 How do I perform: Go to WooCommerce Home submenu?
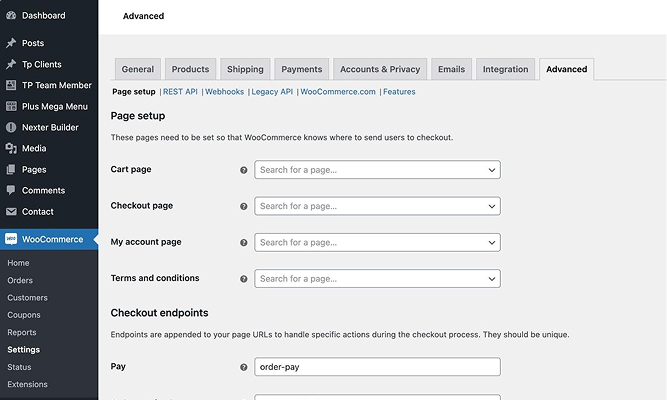tap(18, 263)
